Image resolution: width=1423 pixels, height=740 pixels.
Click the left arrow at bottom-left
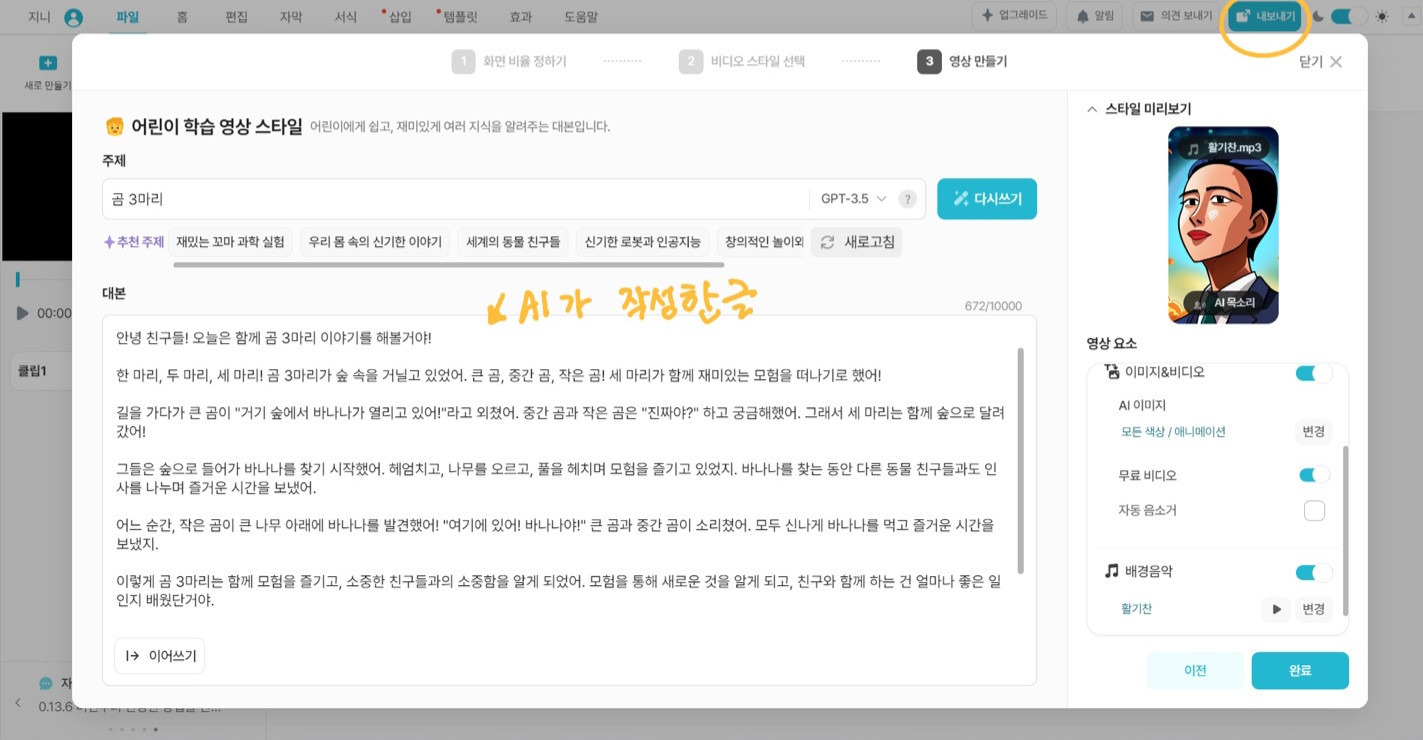[17, 703]
